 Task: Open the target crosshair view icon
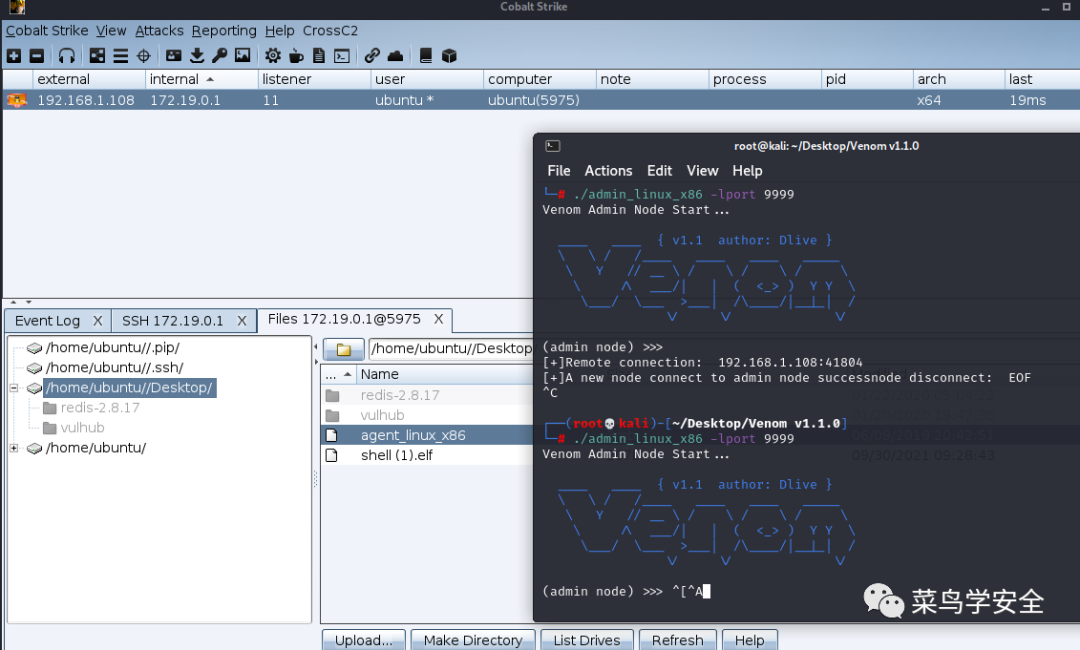pos(143,56)
